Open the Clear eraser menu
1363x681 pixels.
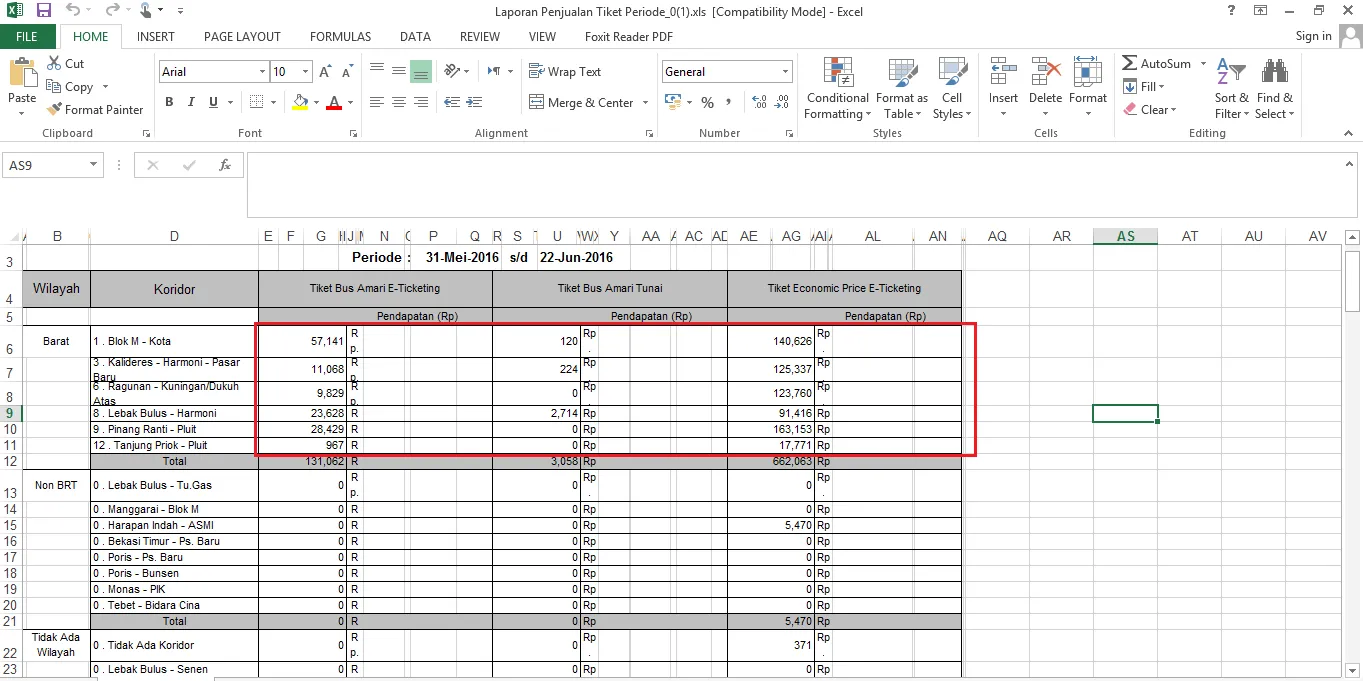1149,110
